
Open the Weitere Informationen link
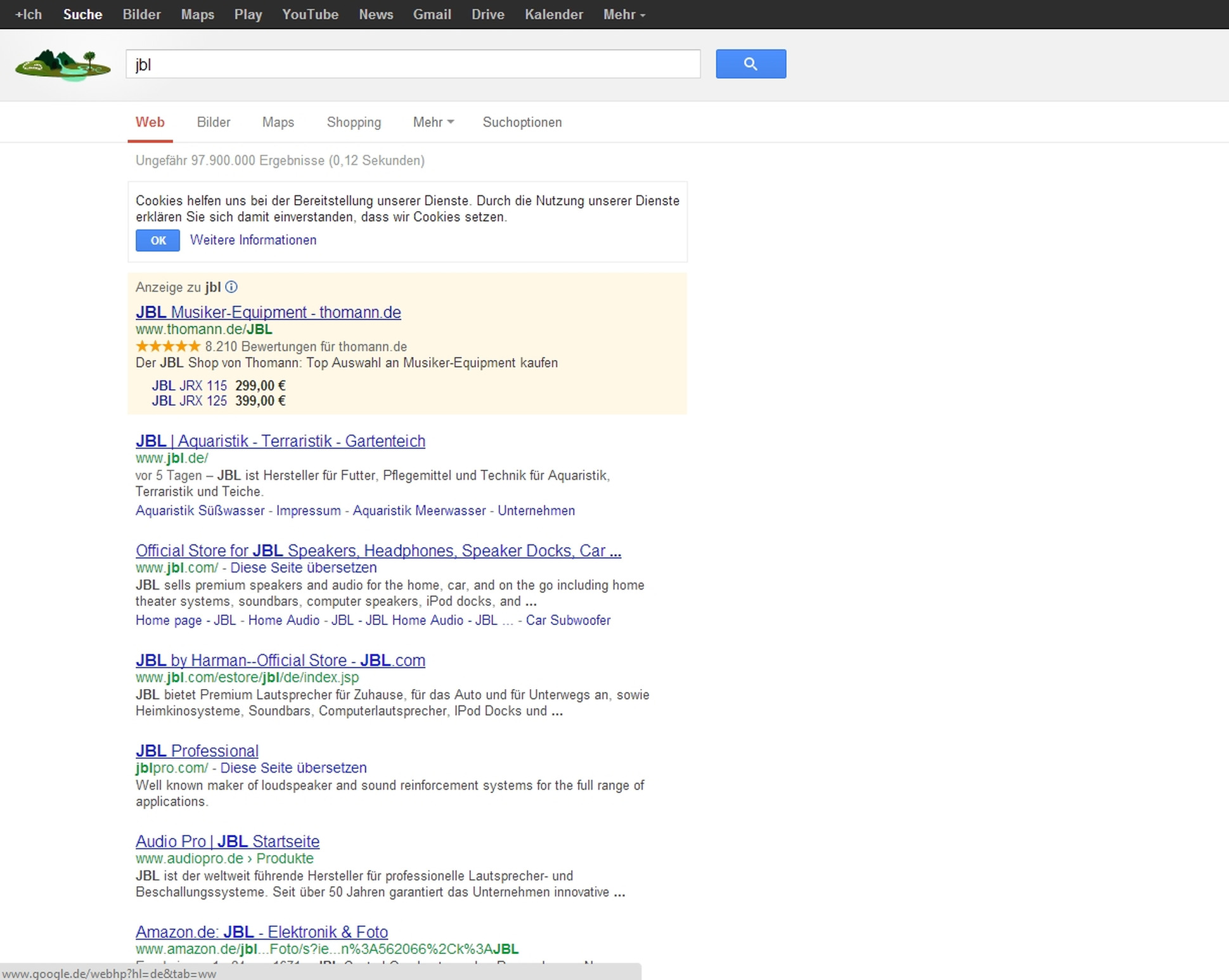pyautogui.click(x=253, y=240)
